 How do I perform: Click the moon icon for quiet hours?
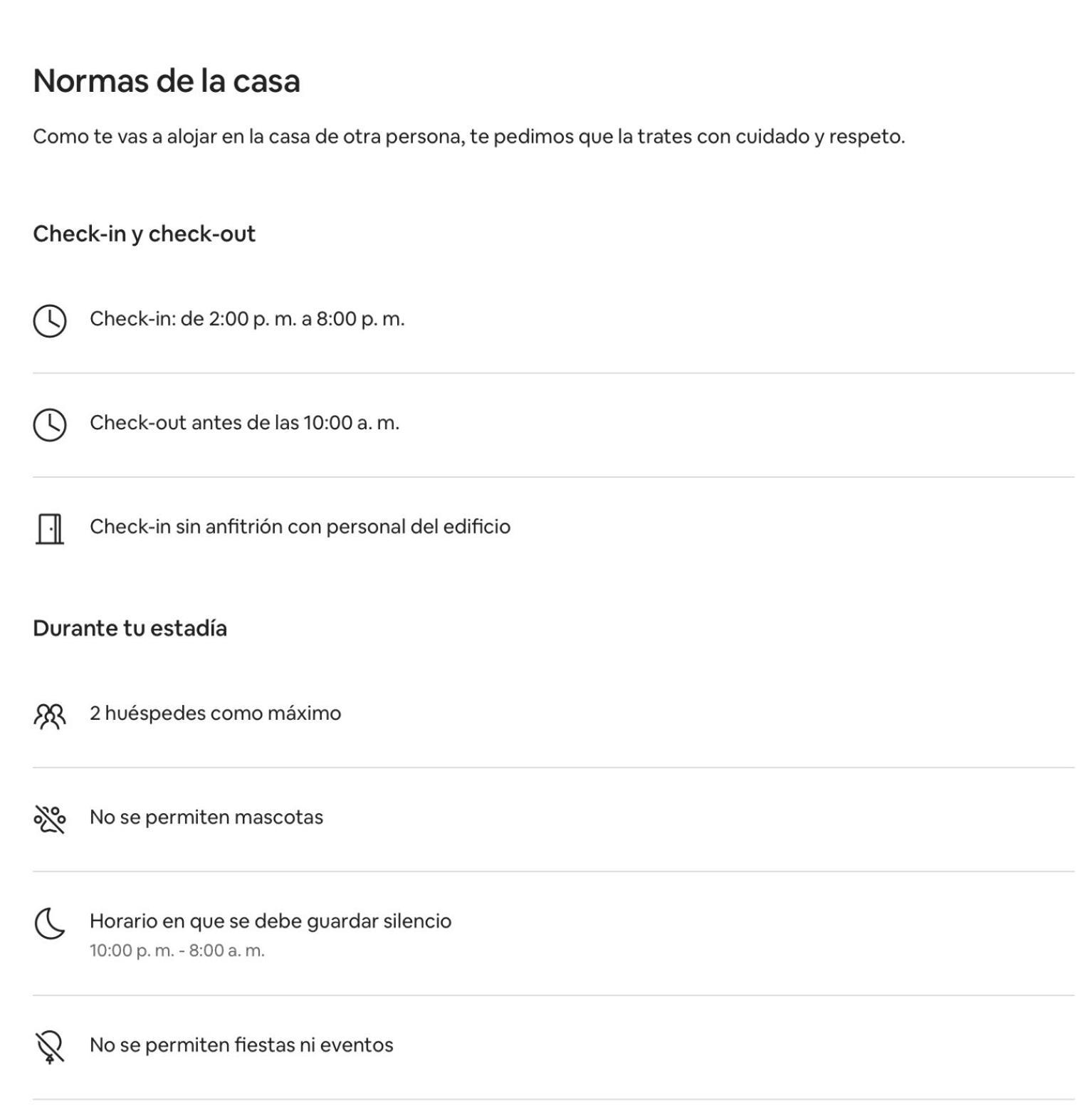click(x=50, y=923)
